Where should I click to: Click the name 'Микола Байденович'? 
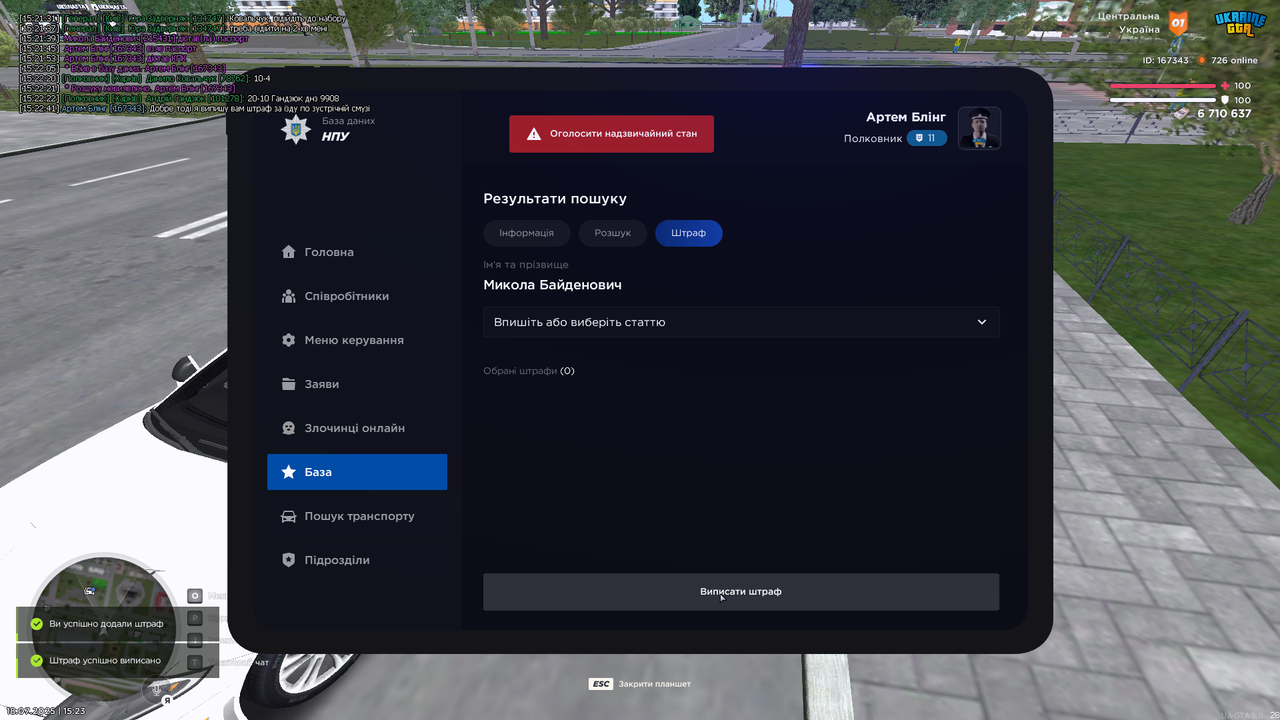(x=552, y=285)
